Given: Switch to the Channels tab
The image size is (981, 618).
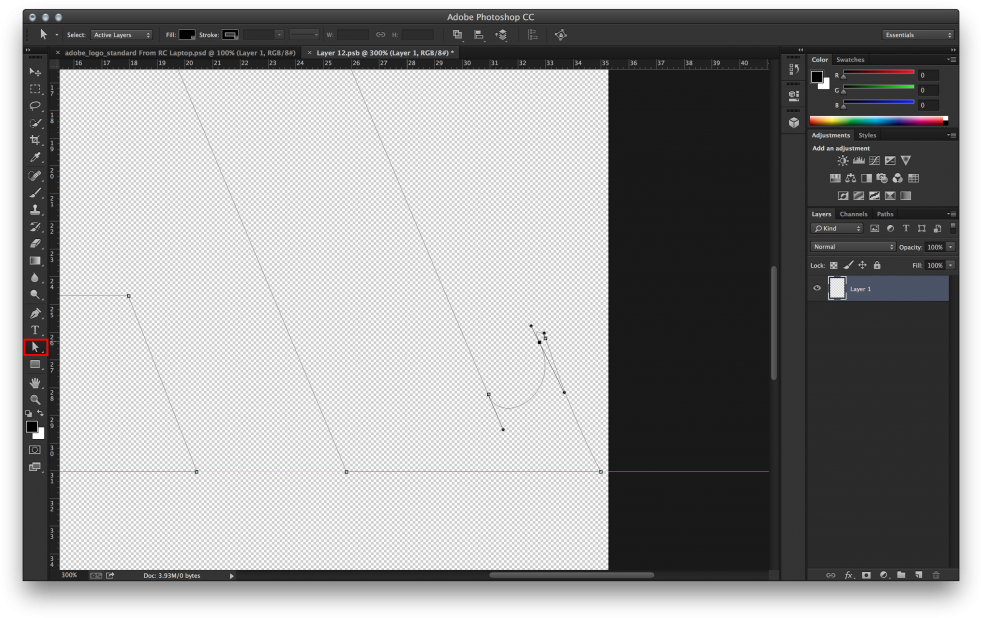Looking at the screenshot, I should click(x=854, y=213).
